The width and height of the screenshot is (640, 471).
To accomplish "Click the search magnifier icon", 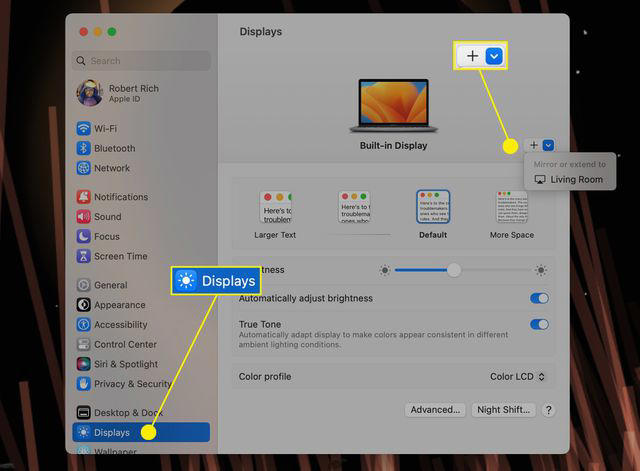I will click(81, 61).
